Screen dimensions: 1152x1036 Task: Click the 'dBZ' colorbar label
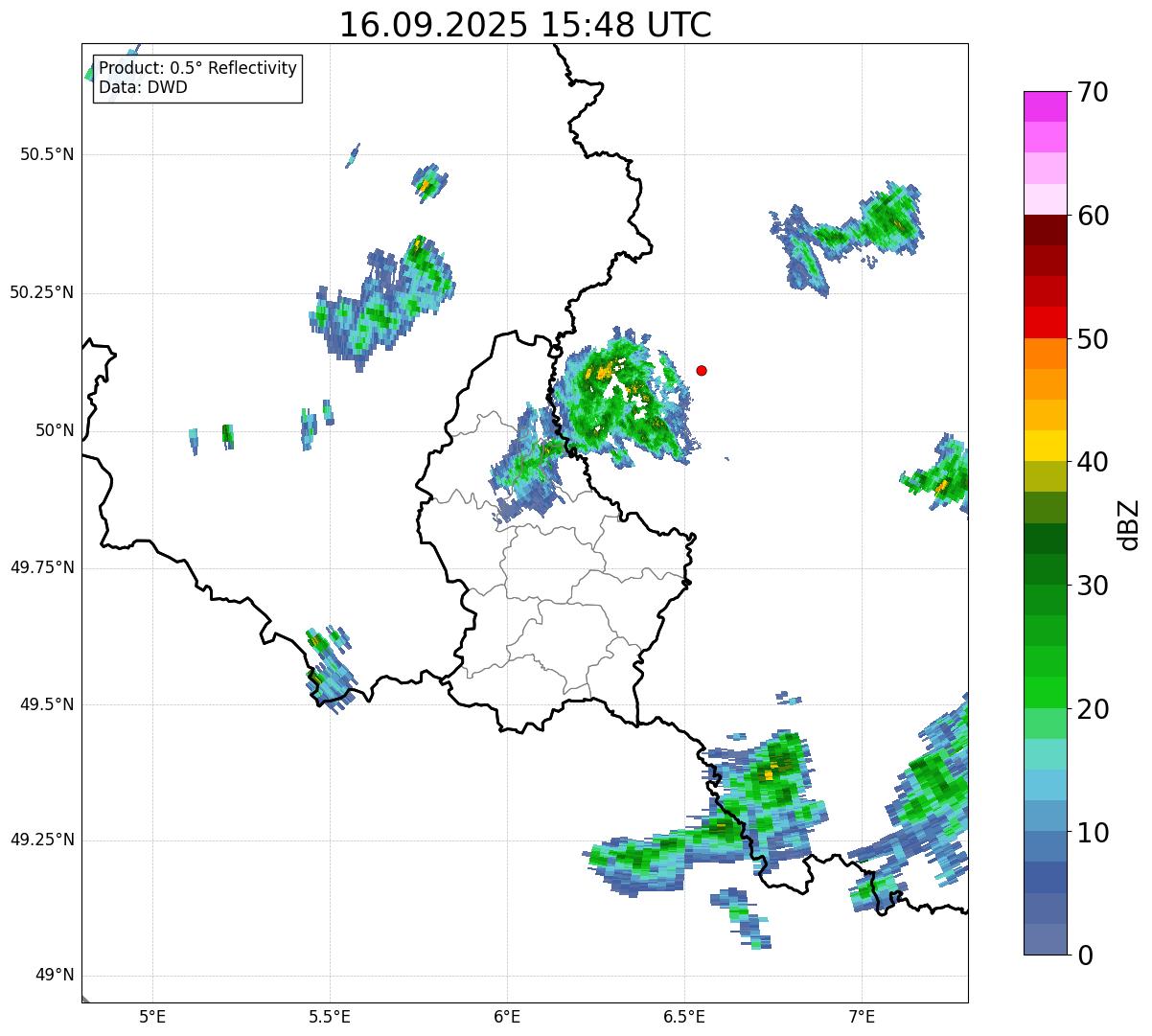(1128, 523)
